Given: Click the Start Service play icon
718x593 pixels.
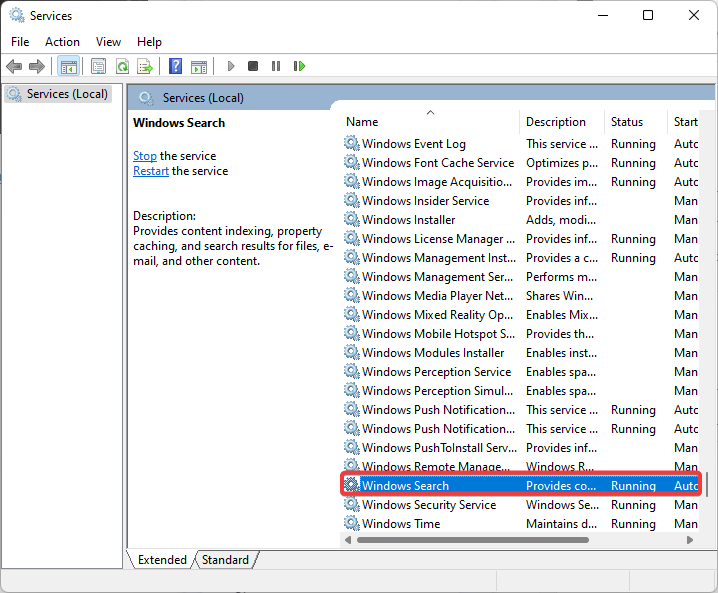Looking at the screenshot, I should [231, 66].
